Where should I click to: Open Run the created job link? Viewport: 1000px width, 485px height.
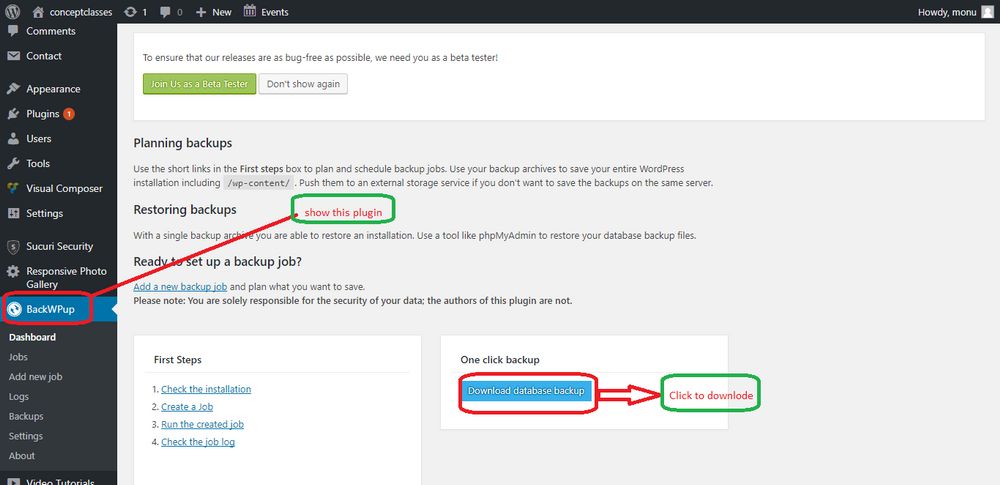[203, 424]
